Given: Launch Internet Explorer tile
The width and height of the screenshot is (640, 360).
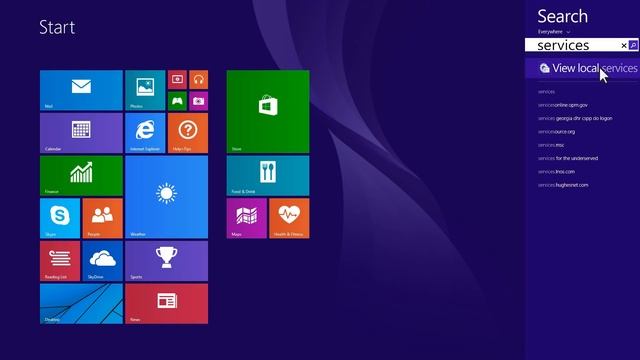Looking at the screenshot, I should tap(145, 133).
